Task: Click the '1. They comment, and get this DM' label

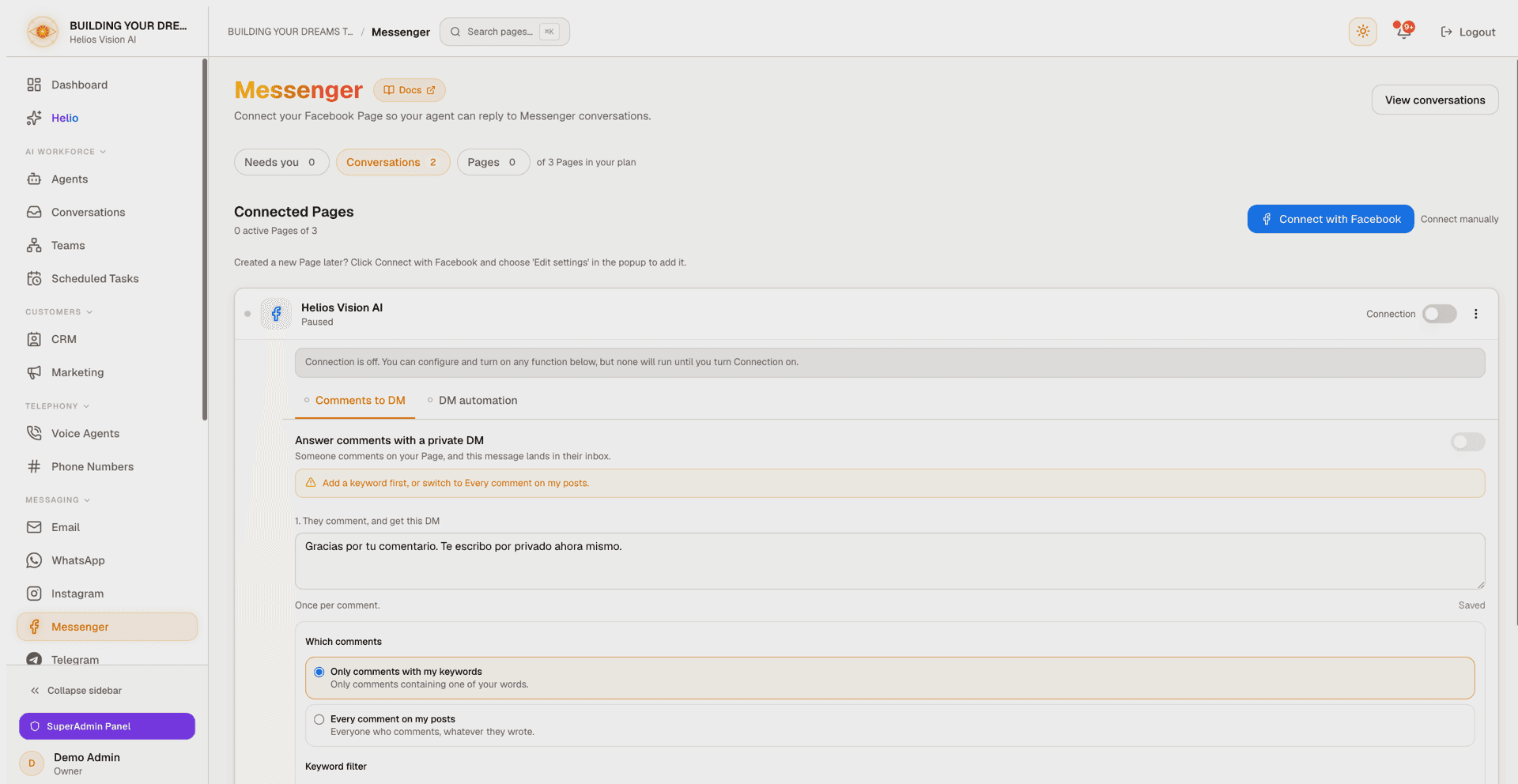Action: coord(367,521)
